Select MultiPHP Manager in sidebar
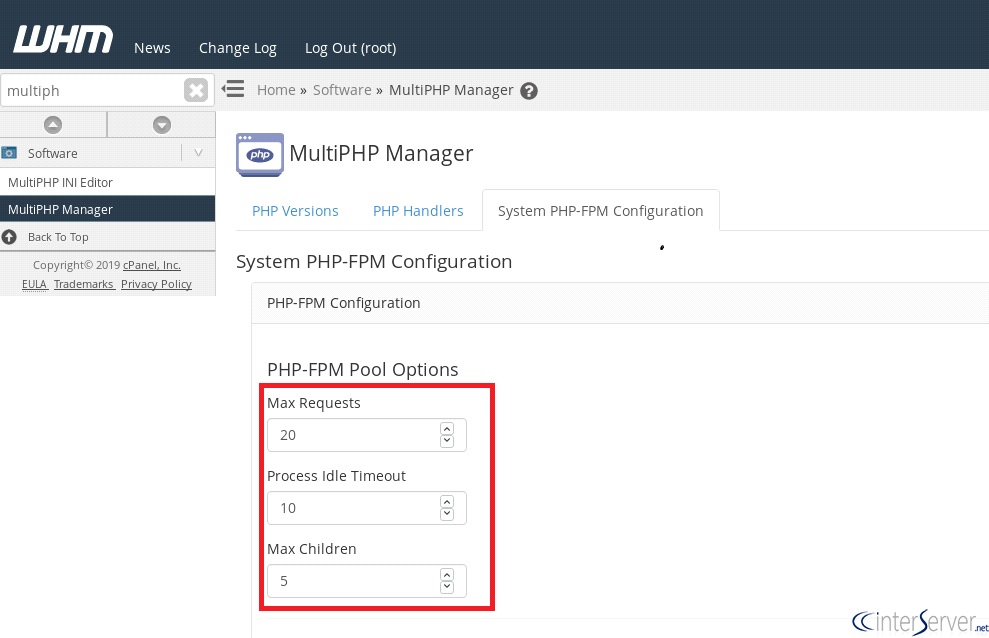Viewport: 989px width, 638px height. tap(107, 209)
